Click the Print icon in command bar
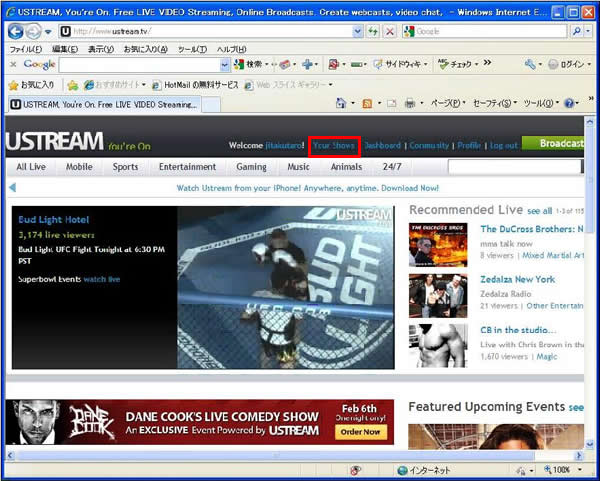This screenshot has width=600, height=481. pyautogui.click(x=410, y=103)
